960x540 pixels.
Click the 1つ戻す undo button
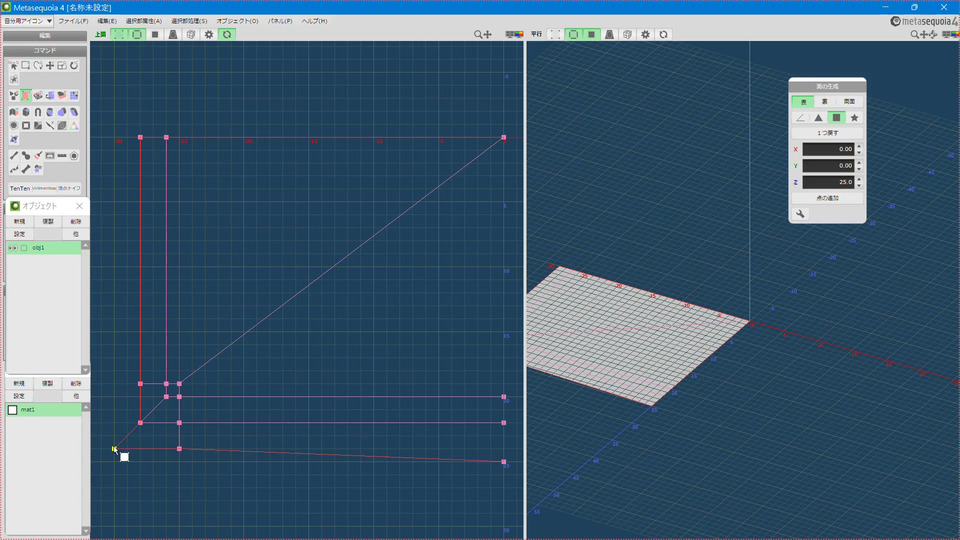(827, 132)
